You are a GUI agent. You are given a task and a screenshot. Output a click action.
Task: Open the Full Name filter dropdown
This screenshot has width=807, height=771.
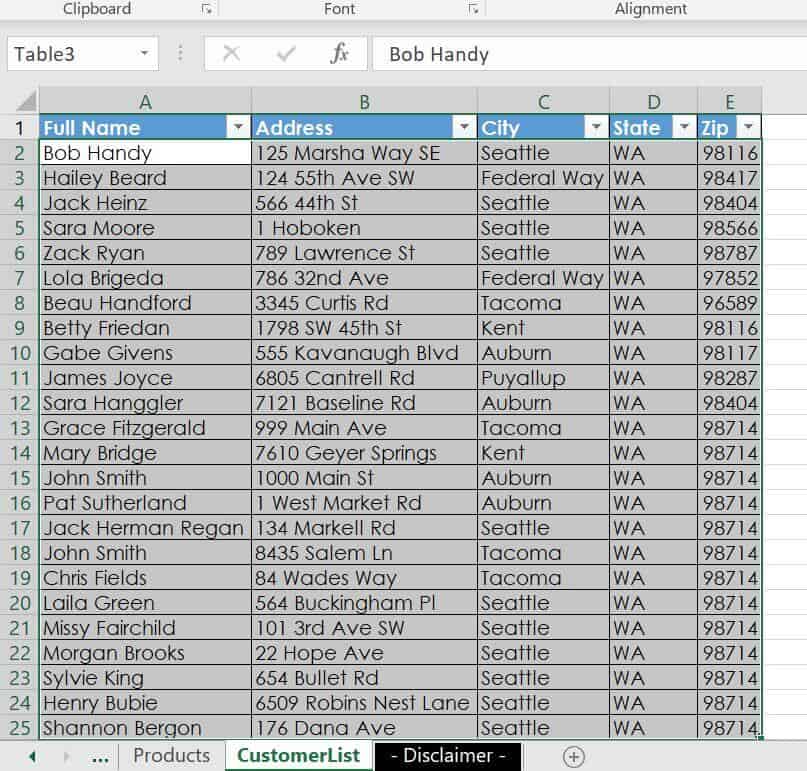pos(238,128)
